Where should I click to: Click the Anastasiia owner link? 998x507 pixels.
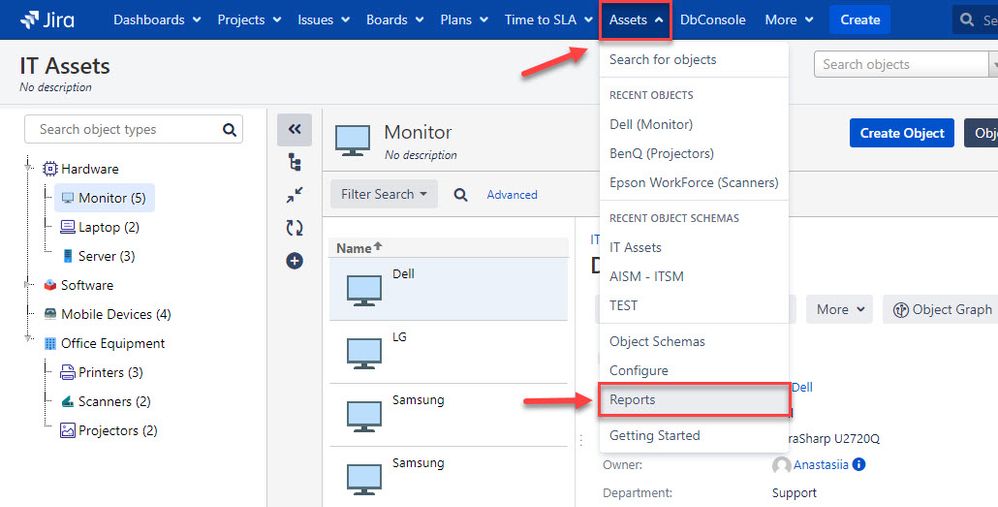pos(820,465)
